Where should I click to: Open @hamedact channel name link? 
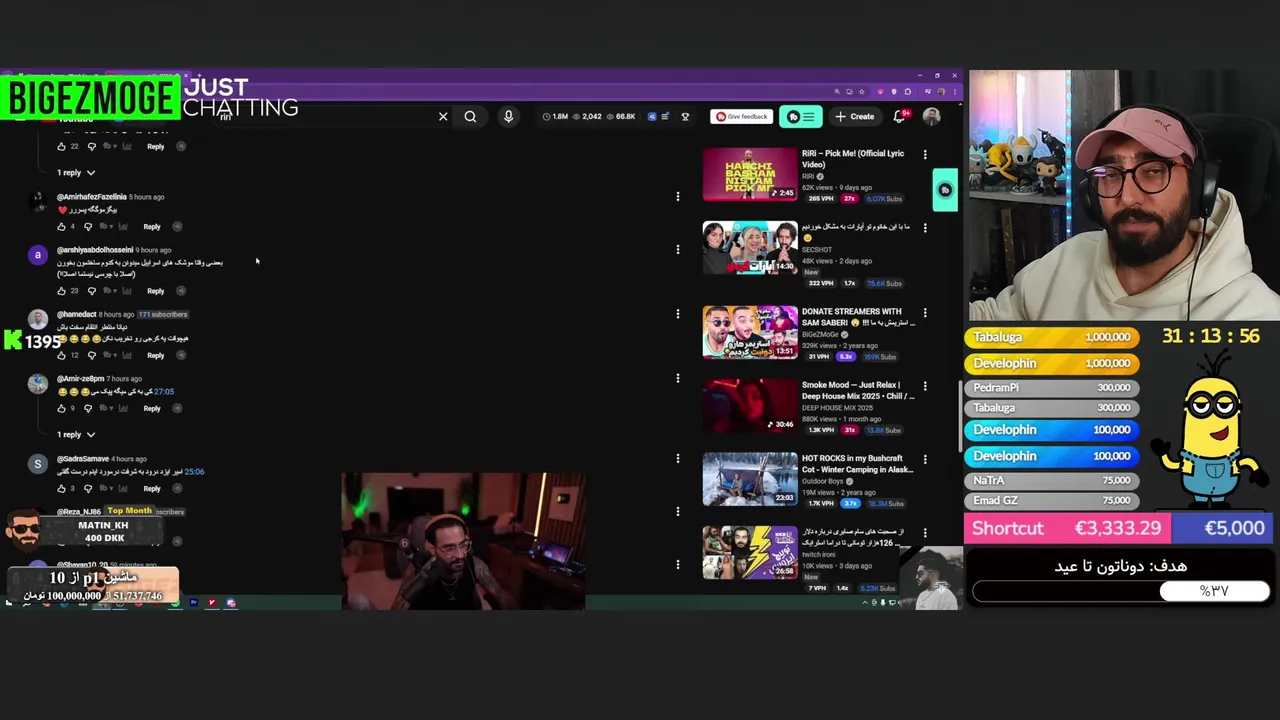tap(76, 314)
